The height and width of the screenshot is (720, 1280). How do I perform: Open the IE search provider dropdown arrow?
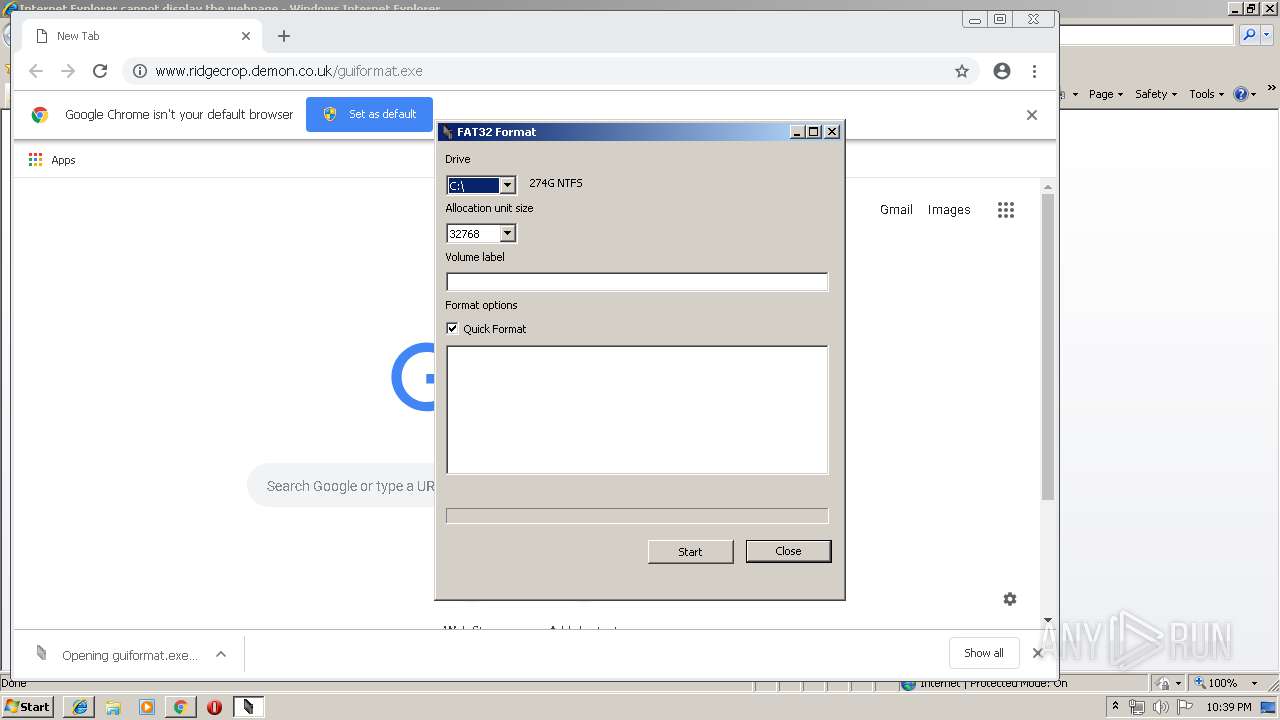point(1268,35)
